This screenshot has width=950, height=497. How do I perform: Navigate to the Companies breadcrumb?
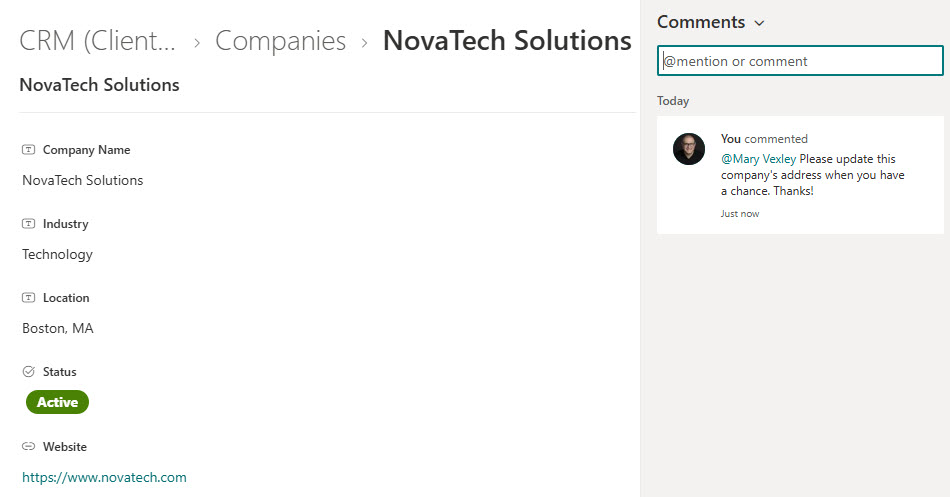click(280, 41)
